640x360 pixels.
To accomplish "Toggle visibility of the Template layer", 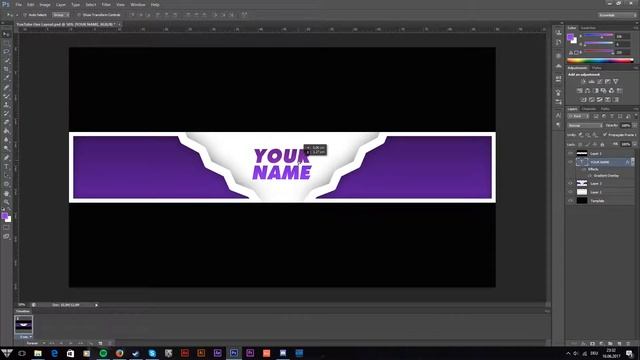I will 571,201.
